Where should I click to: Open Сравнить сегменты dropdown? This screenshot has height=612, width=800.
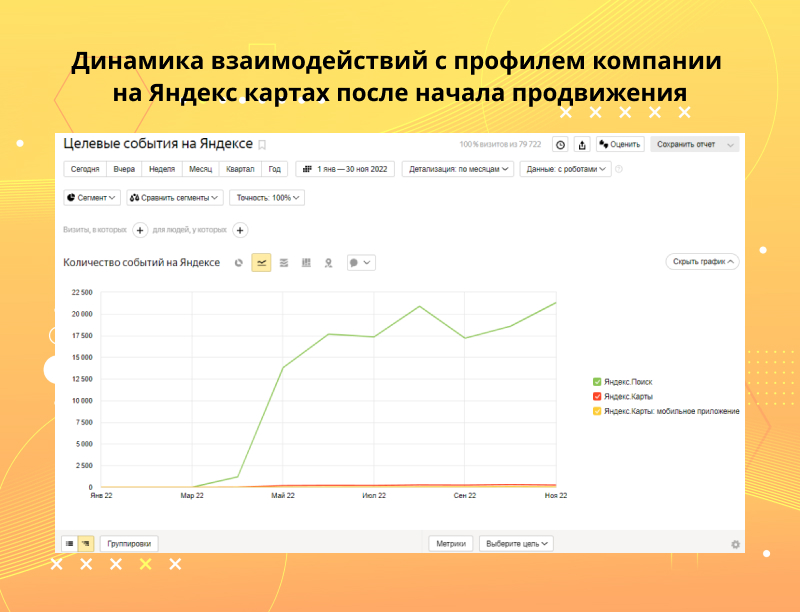coord(175,197)
